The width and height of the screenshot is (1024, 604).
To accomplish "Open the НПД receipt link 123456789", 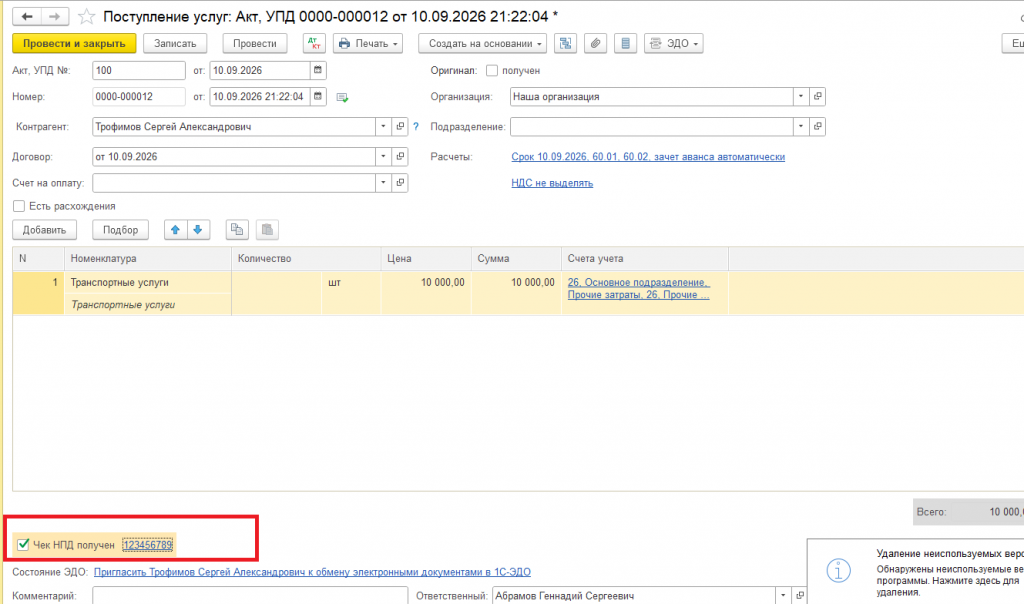I will (x=148, y=545).
